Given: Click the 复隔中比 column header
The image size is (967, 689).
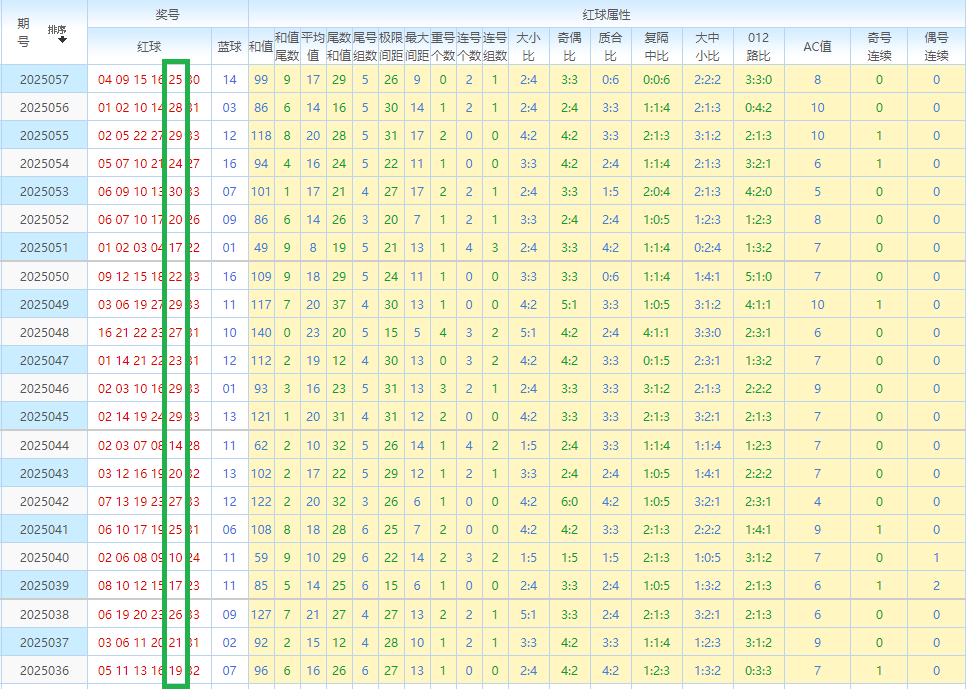Looking at the screenshot, I should pos(657,46).
